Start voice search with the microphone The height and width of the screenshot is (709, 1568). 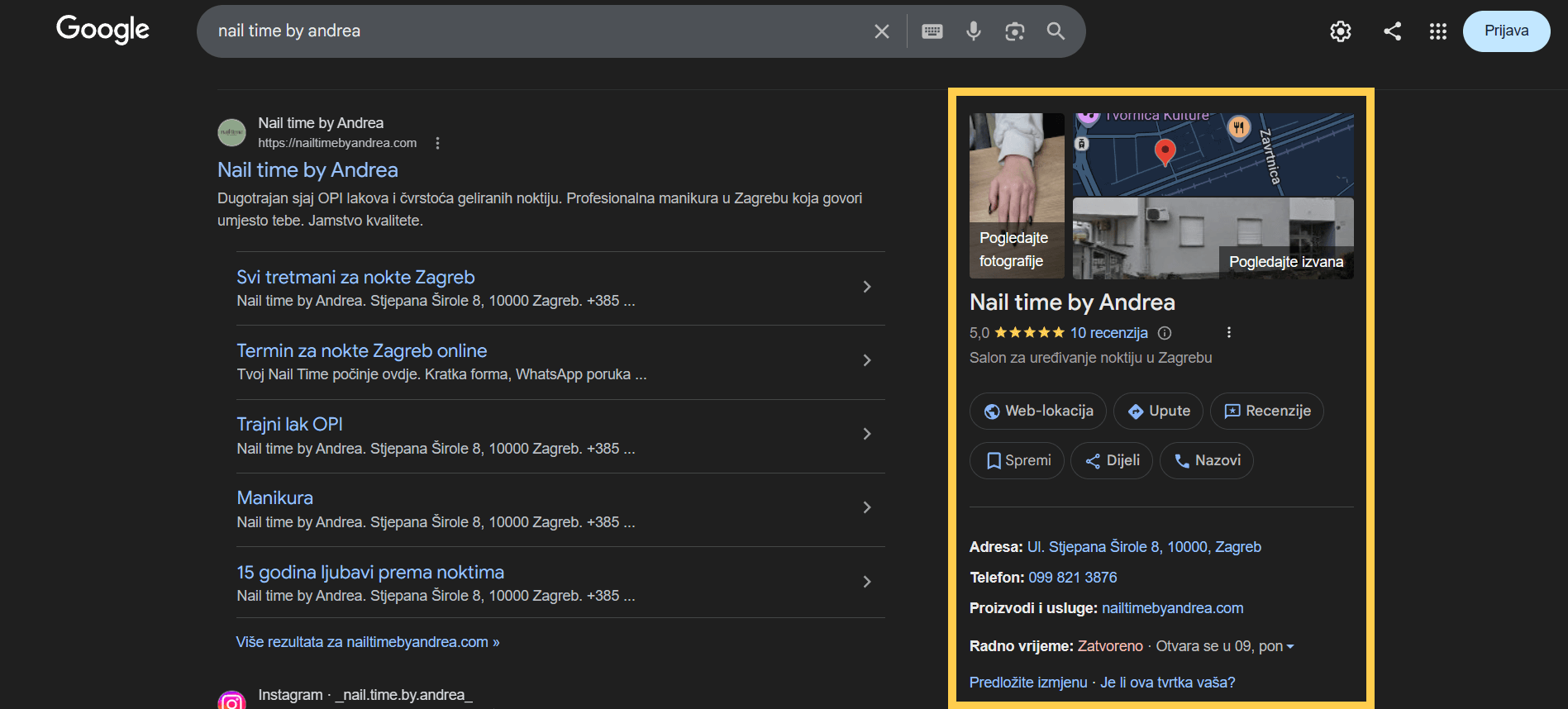pyautogui.click(x=974, y=31)
